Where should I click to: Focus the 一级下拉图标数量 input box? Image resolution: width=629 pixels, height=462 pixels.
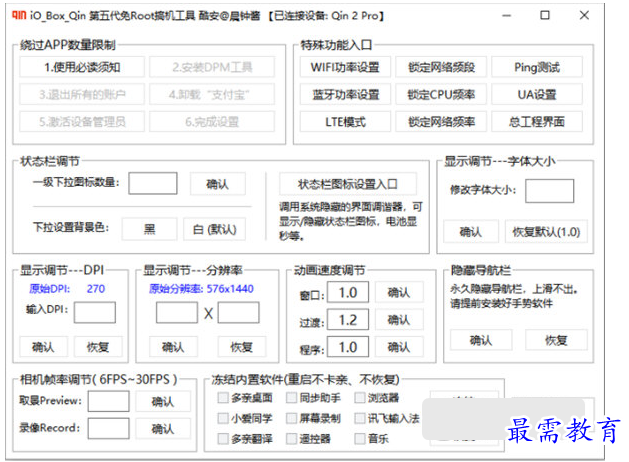pos(153,183)
